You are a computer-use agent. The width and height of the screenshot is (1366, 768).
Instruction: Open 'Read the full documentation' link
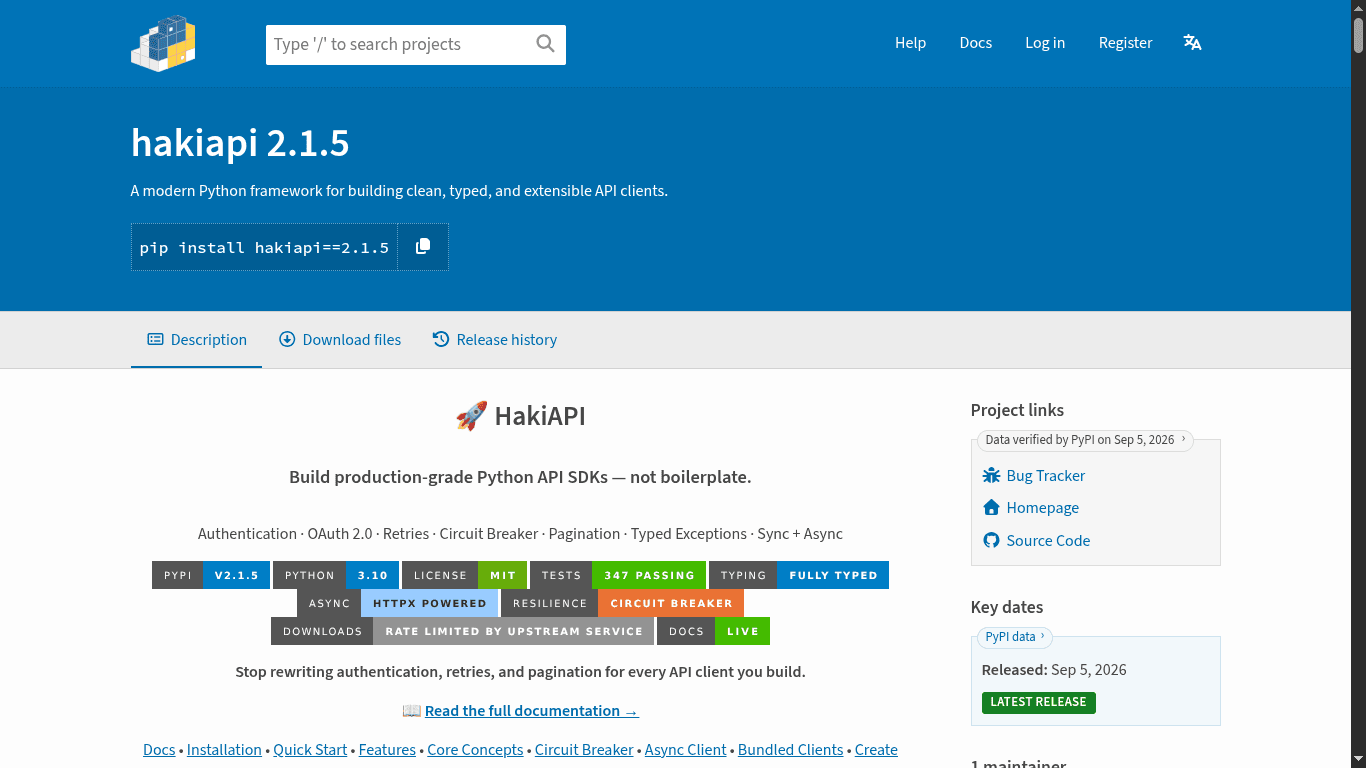point(532,711)
